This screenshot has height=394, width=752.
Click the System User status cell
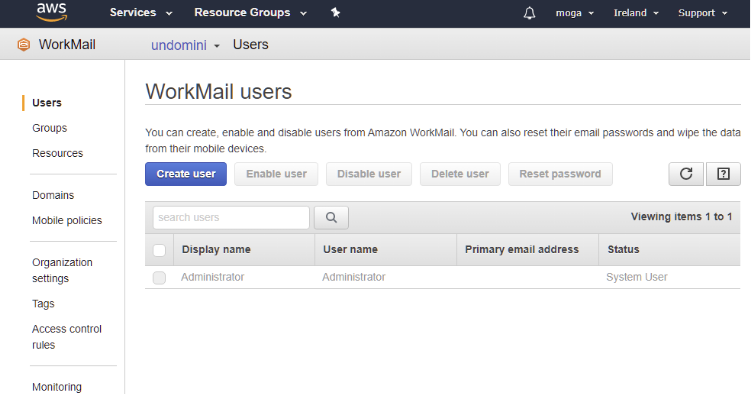(637, 277)
